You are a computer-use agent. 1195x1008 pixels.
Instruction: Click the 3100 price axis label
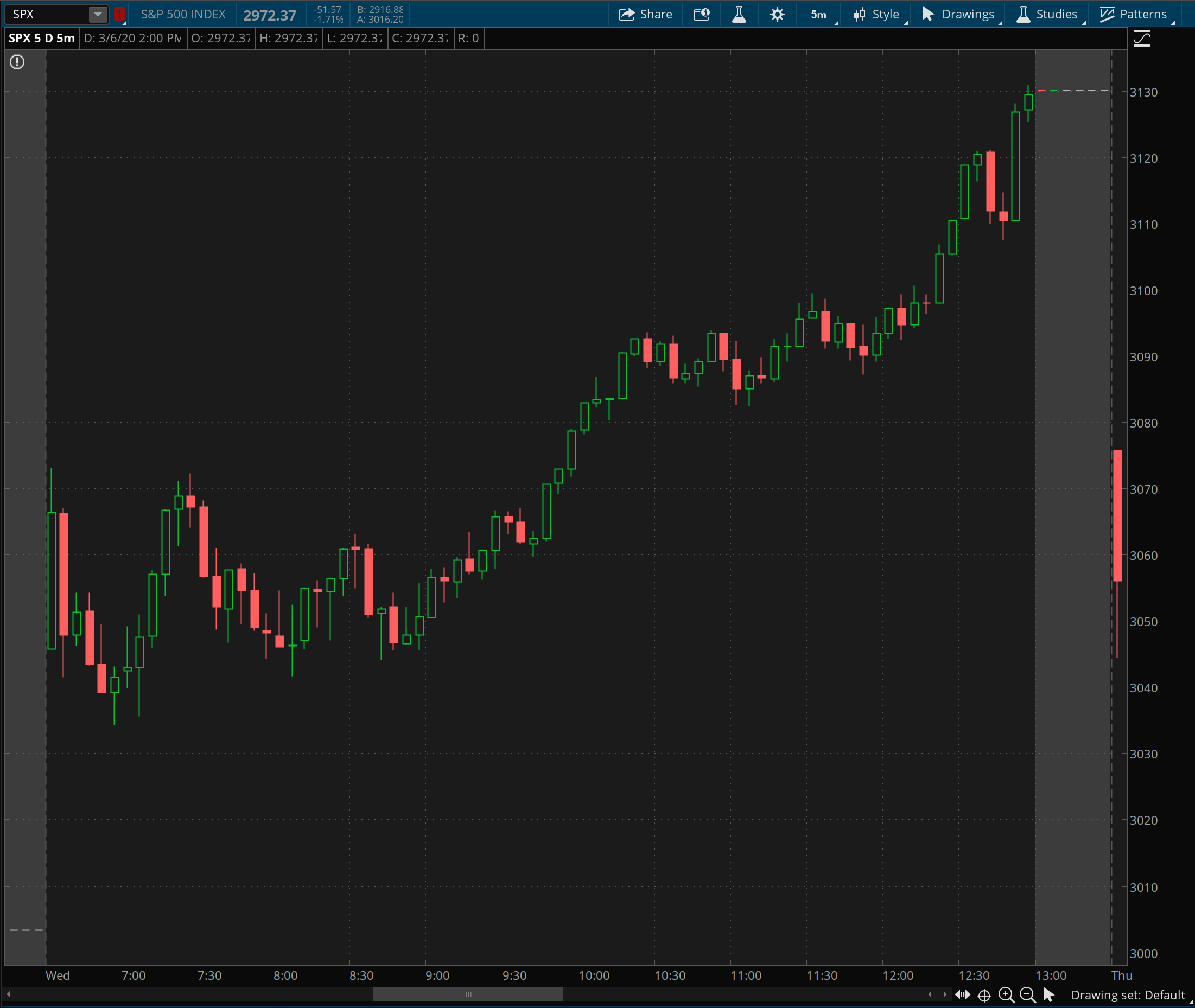tap(1143, 291)
